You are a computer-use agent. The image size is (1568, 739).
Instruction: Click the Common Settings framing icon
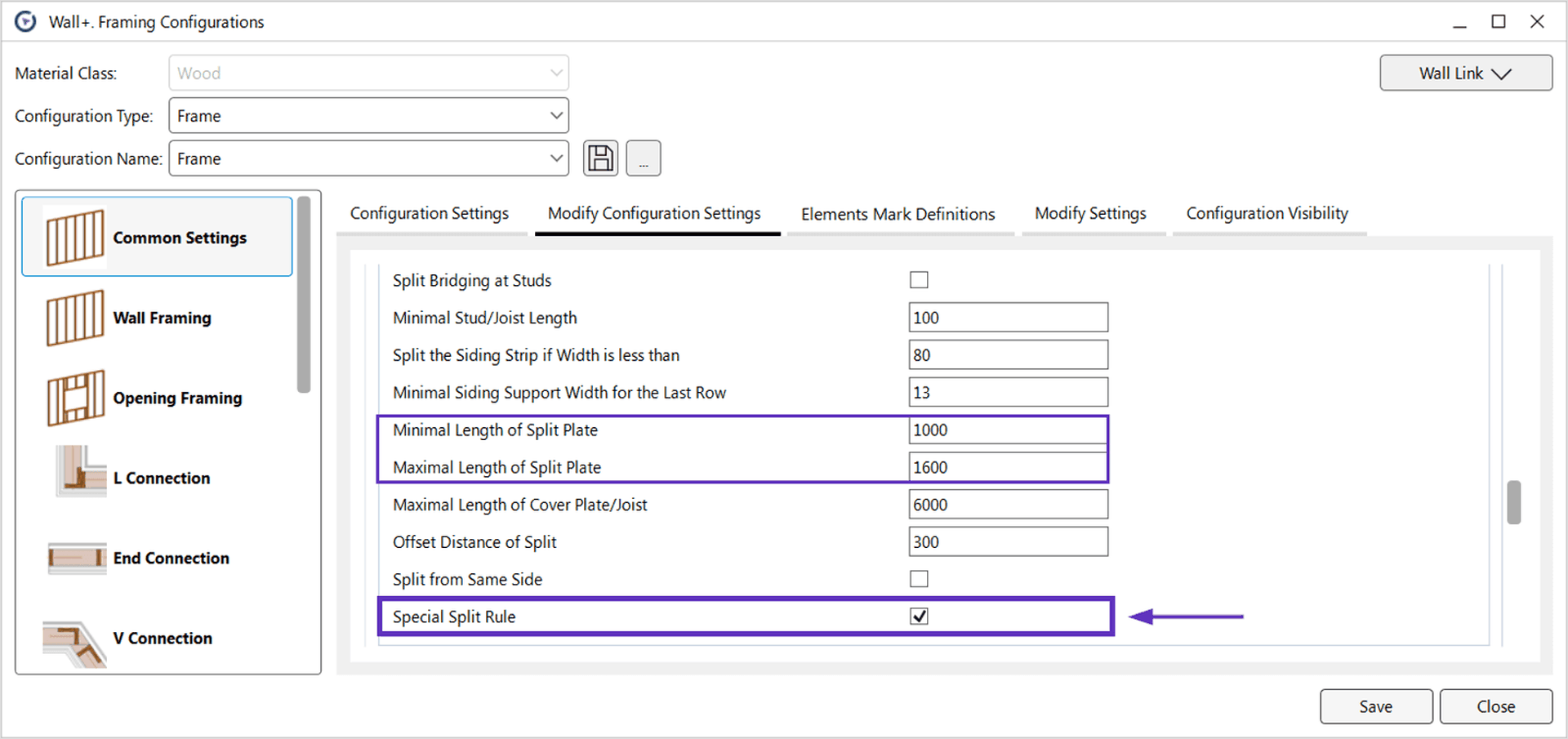[75, 238]
